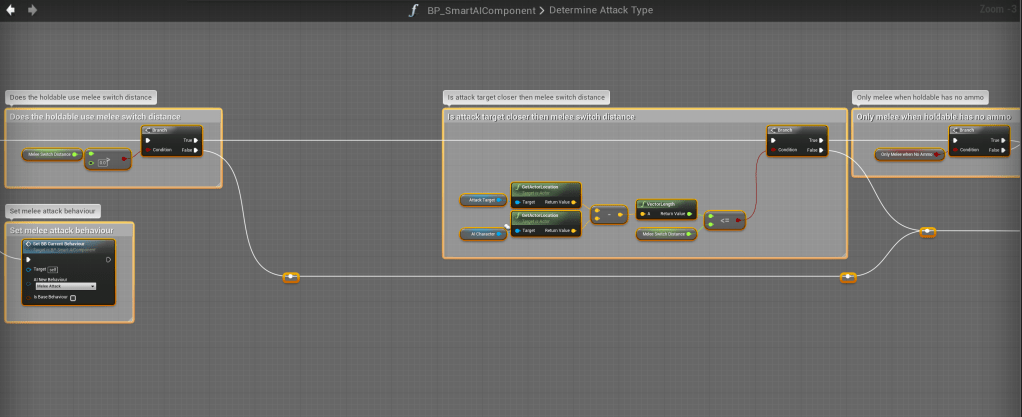Select the less-than-or-equal comparison node

(724, 219)
